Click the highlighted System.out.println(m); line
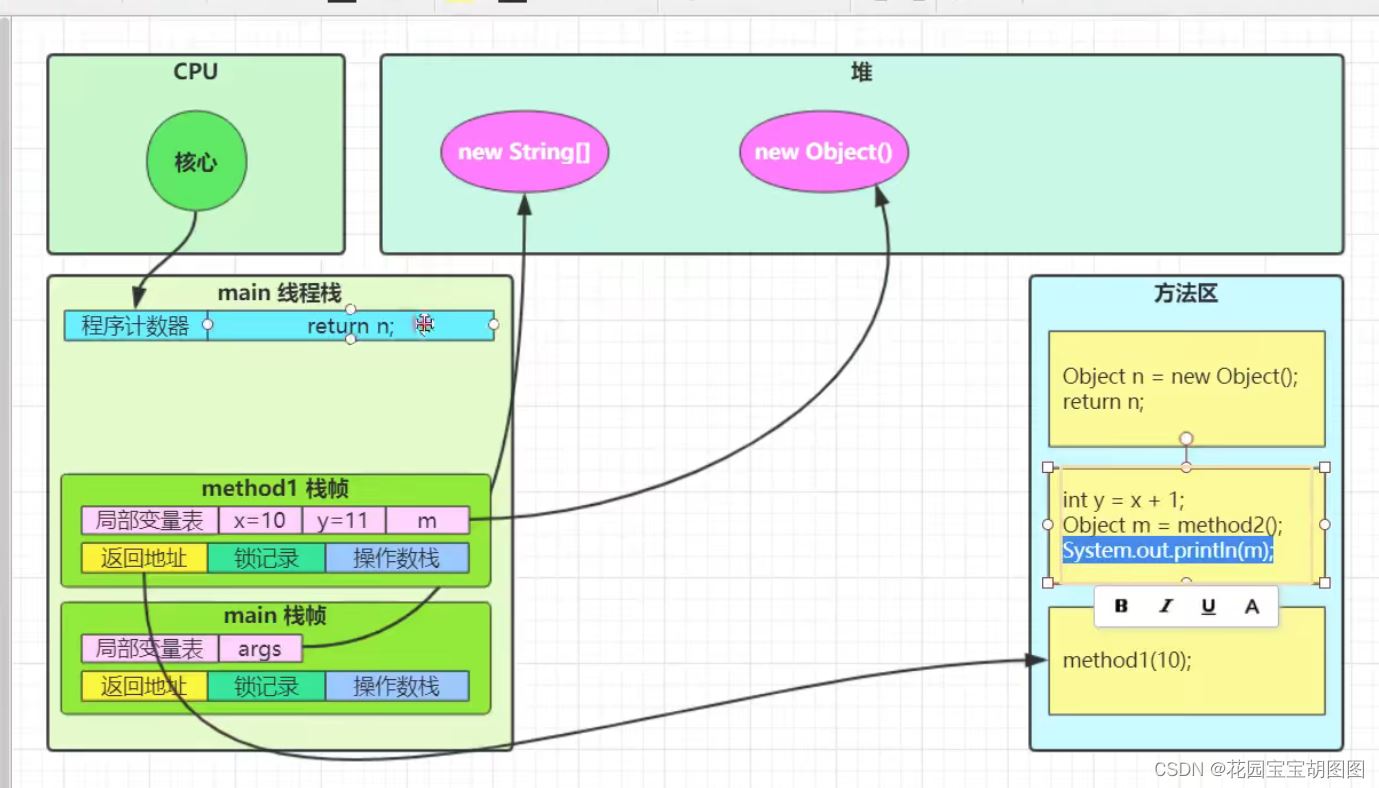 point(1168,550)
